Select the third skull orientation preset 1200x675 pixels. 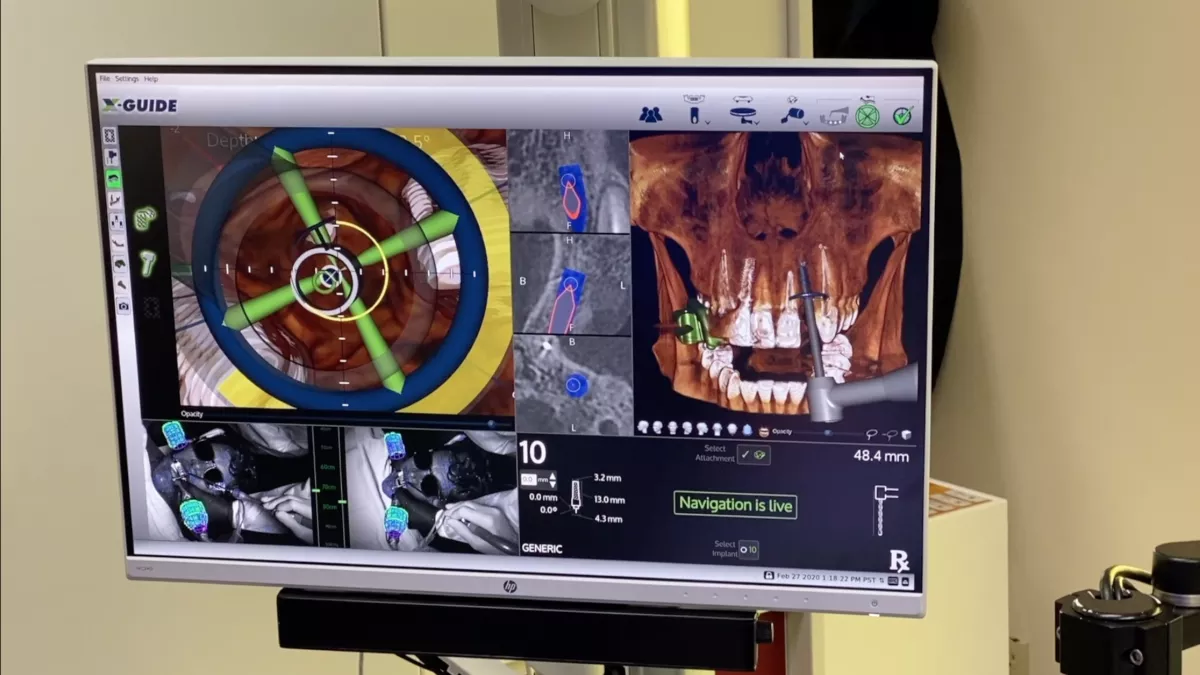tap(673, 428)
